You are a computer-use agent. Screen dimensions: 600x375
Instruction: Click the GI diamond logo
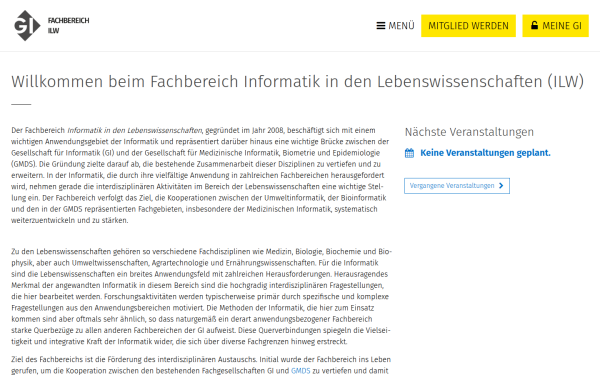tap(27, 26)
